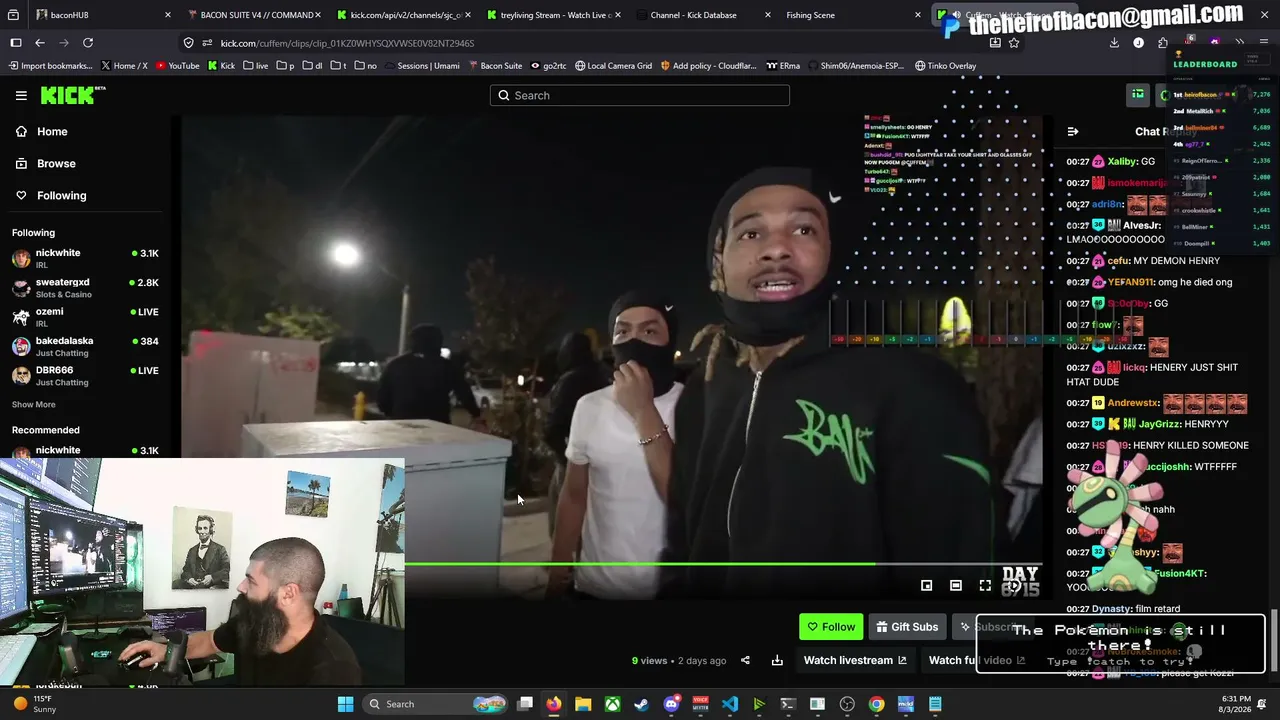Open nickwhite's channel in the Following list
Image resolution: width=1280 pixels, height=720 pixels.
[x=85, y=258]
